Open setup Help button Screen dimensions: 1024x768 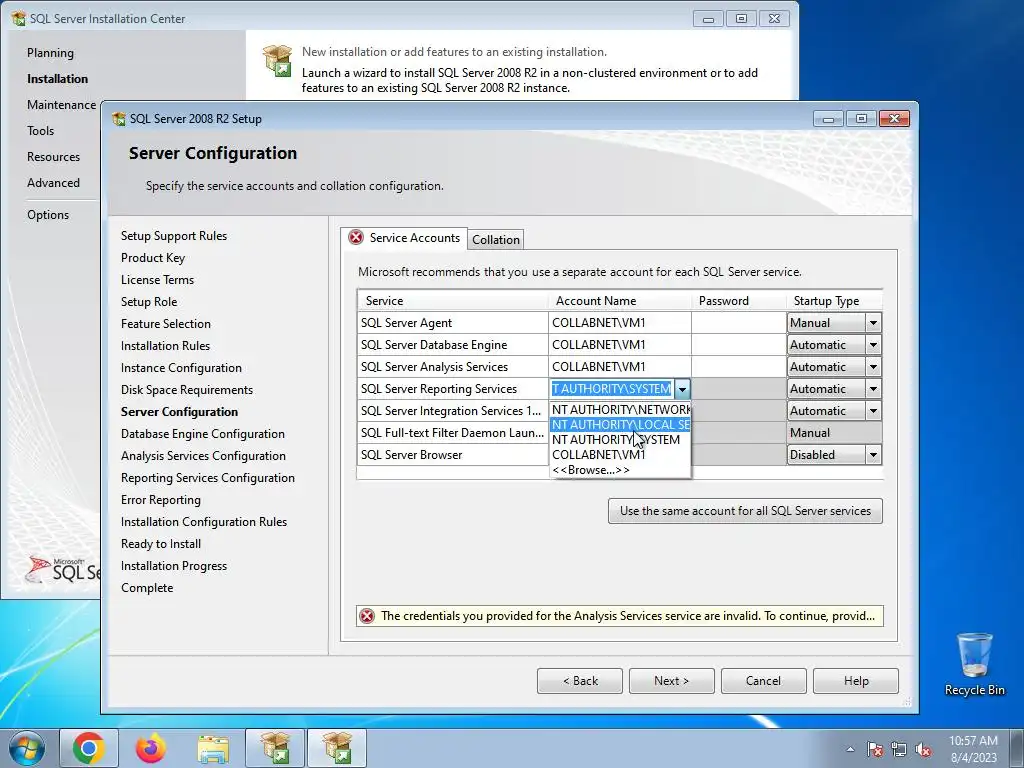[856, 680]
